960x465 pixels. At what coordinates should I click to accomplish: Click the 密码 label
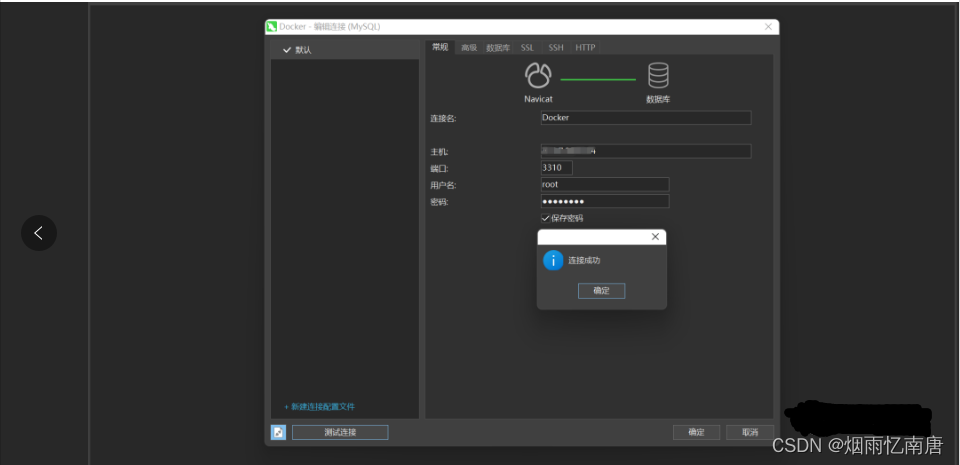pos(439,203)
